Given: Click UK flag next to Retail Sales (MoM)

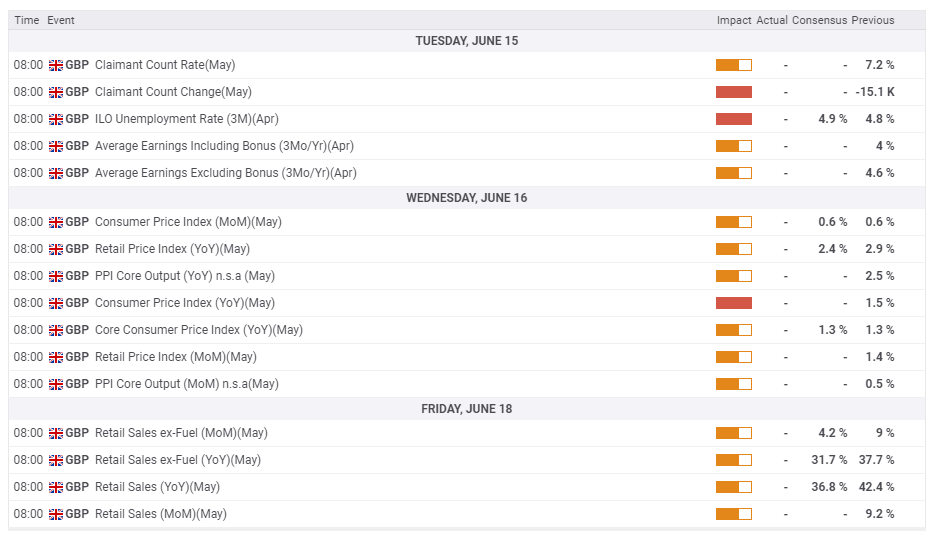Looking at the screenshot, I should [56, 514].
